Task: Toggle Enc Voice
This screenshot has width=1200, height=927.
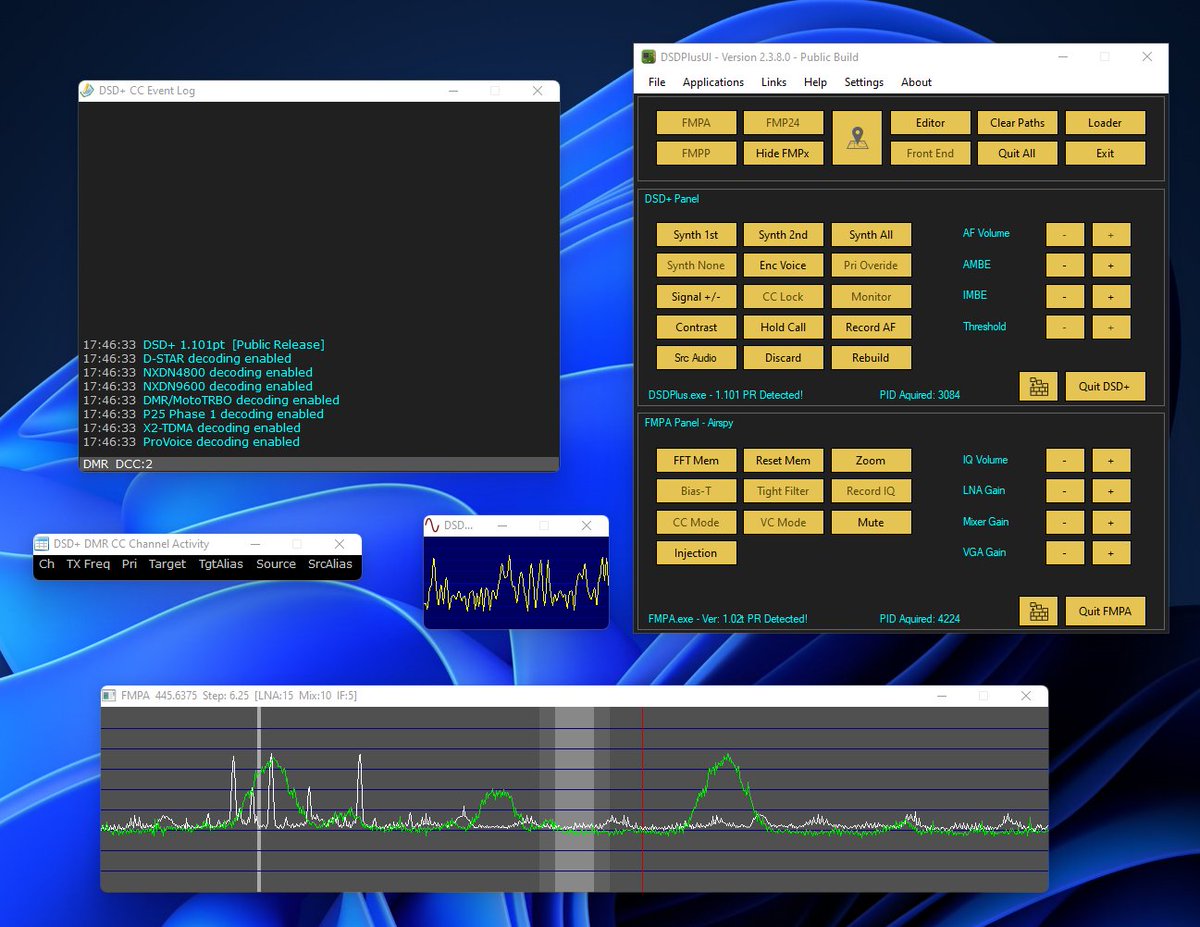Action: pyautogui.click(x=783, y=265)
